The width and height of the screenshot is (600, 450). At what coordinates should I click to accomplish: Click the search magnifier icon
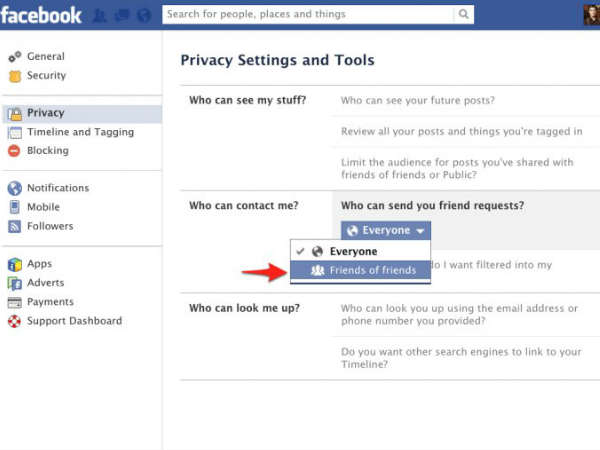tap(463, 14)
